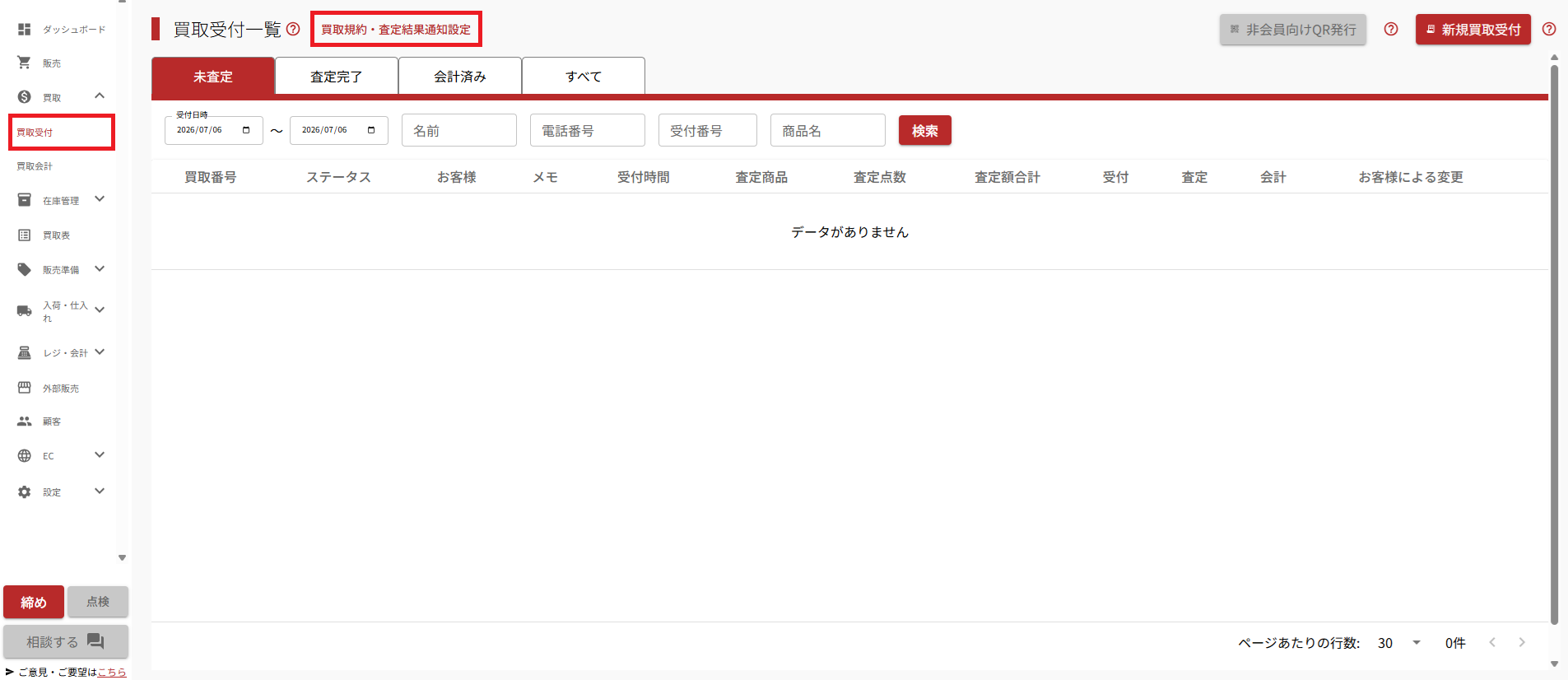Click the 入荷・仕入れ truck icon

[25, 311]
